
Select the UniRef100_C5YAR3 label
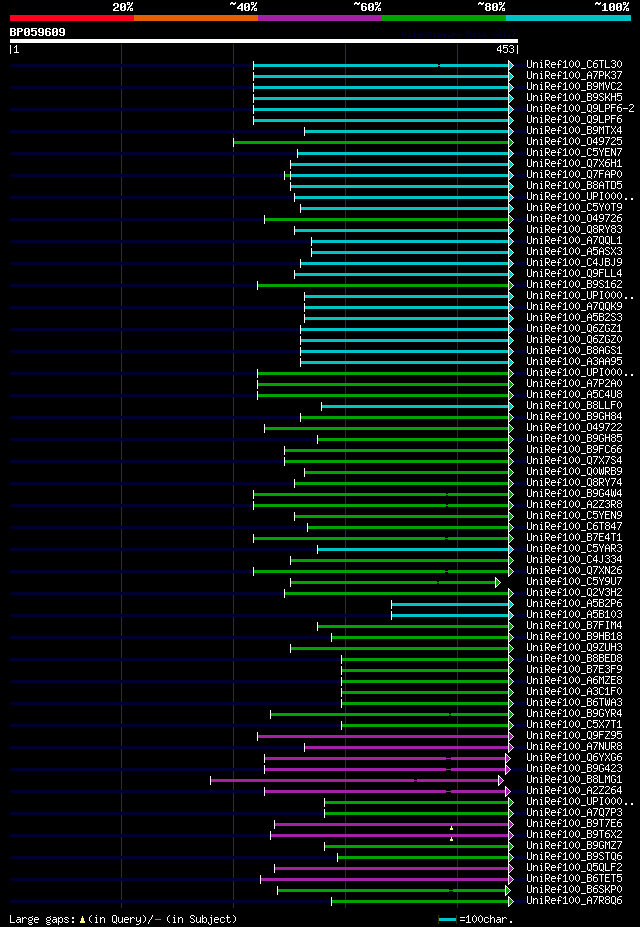coord(574,549)
